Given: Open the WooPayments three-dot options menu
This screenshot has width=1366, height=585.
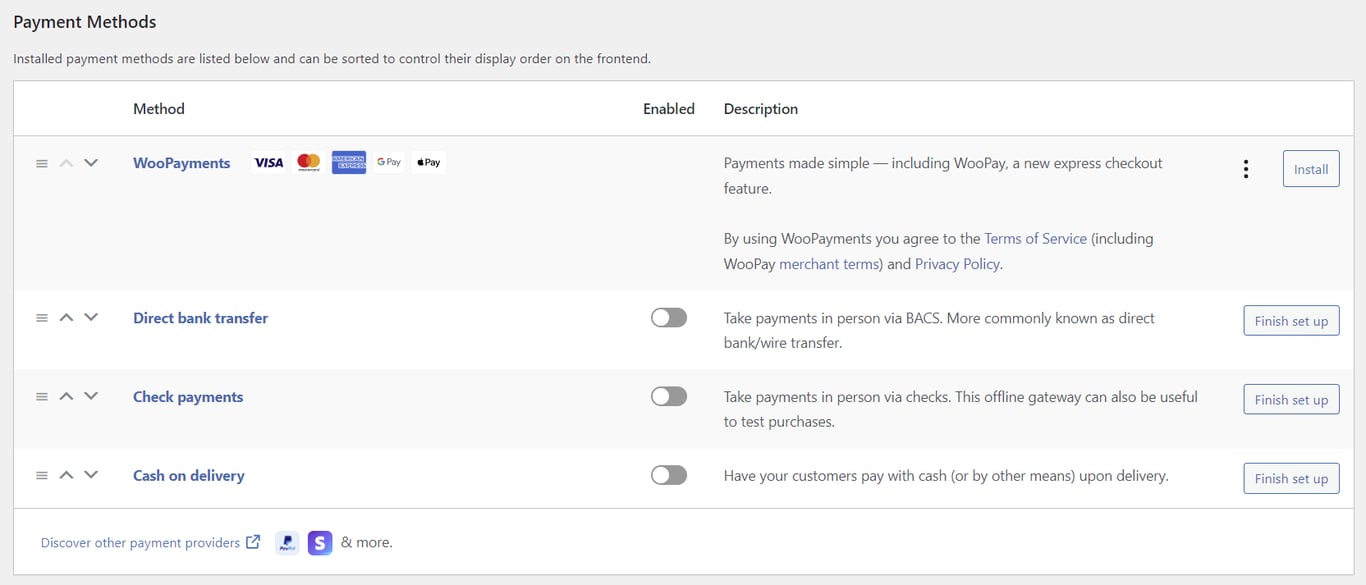Looking at the screenshot, I should [x=1245, y=168].
